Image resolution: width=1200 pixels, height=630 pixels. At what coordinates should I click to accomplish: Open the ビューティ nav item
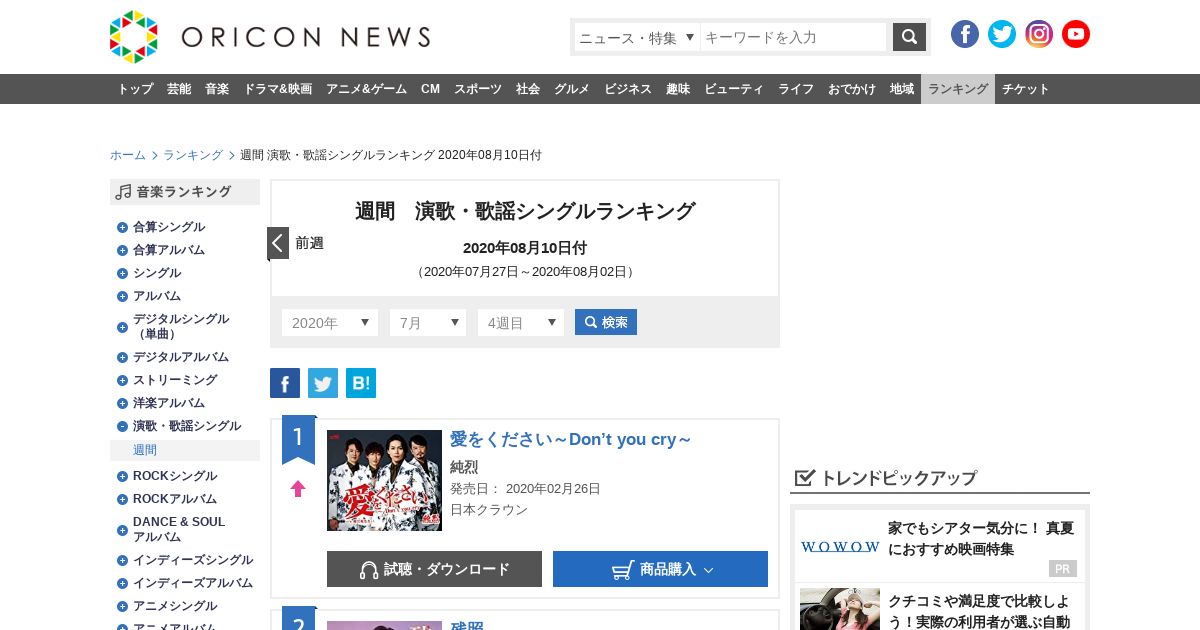pos(734,89)
